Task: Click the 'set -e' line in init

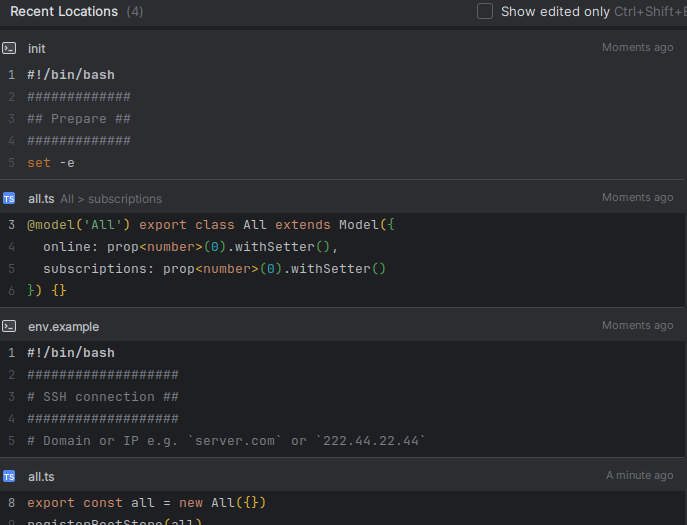Action: pyautogui.click(x=51, y=162)
